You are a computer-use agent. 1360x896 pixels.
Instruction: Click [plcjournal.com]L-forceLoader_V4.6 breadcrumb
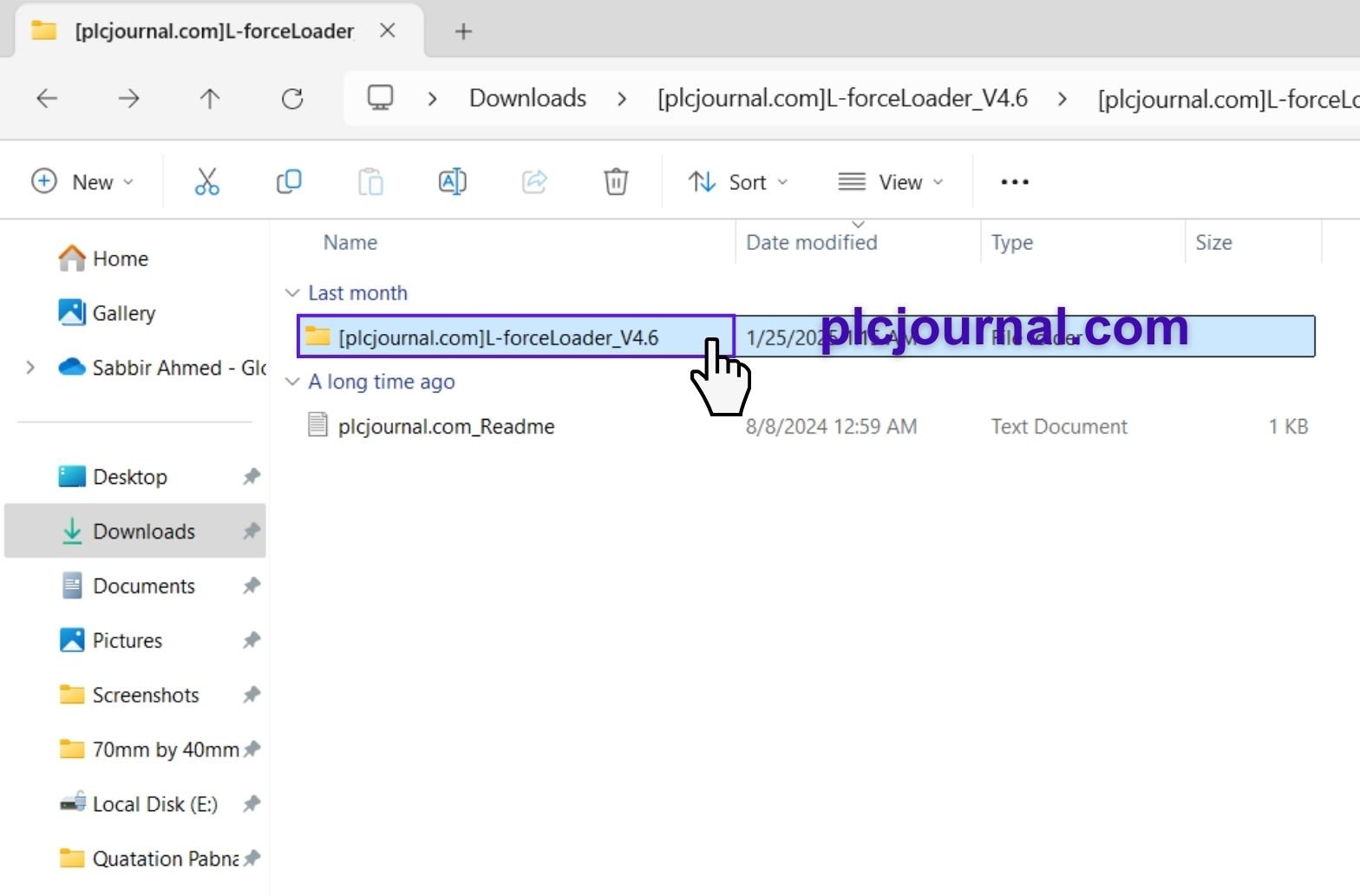pyautogui.click(x=842, y=98)
